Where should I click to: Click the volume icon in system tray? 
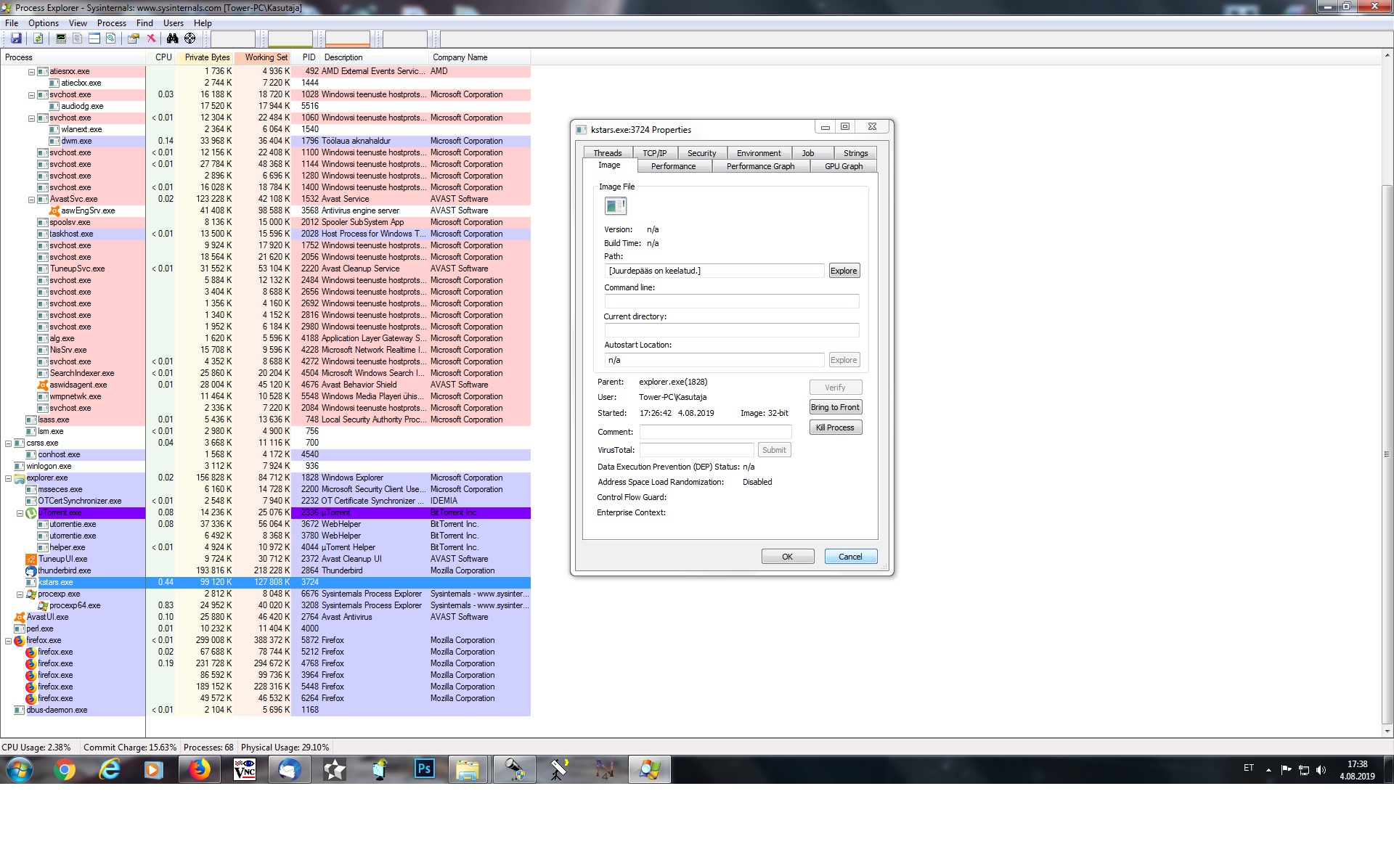click(x=1321, y=770)
